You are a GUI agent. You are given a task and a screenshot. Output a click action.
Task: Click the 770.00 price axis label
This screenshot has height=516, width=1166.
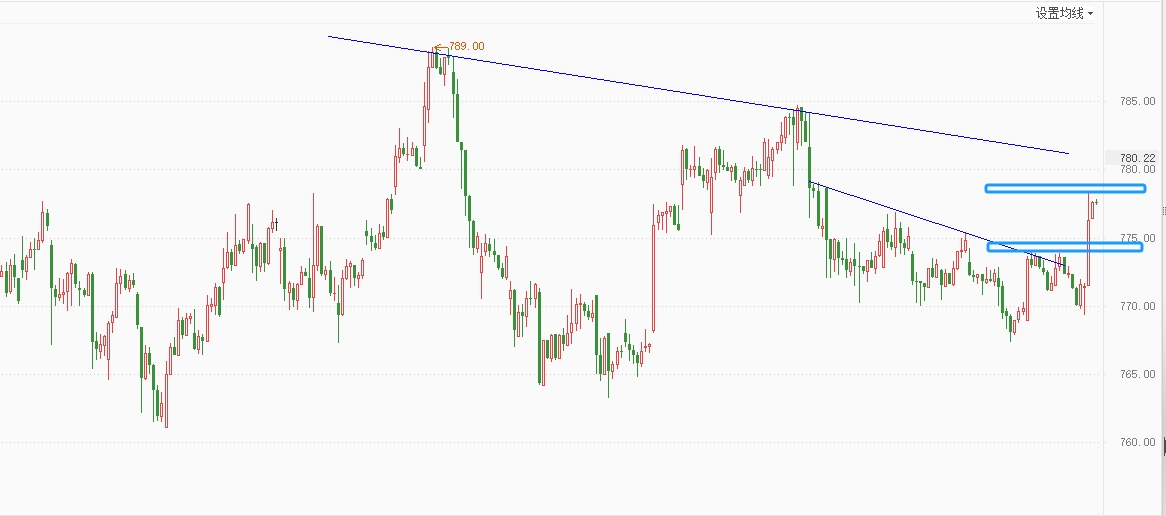click(1138, 306)
